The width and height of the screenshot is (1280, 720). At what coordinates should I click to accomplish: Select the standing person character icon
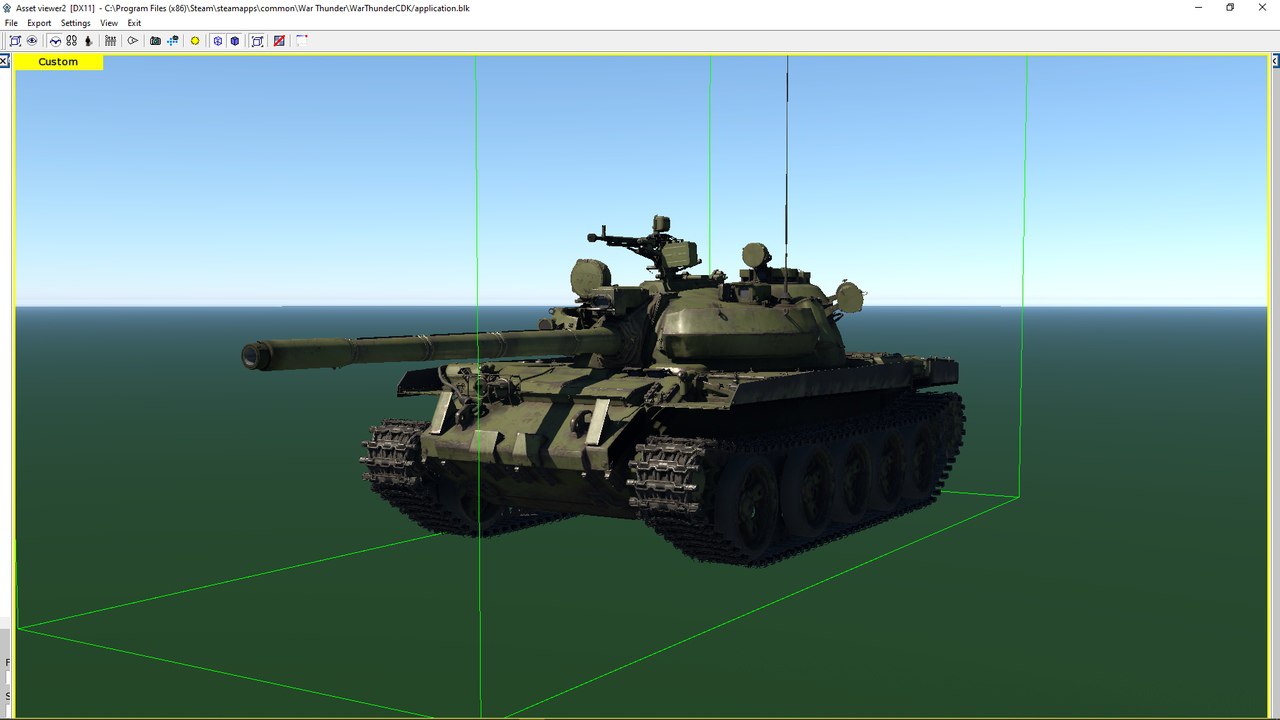pos(88,41)
